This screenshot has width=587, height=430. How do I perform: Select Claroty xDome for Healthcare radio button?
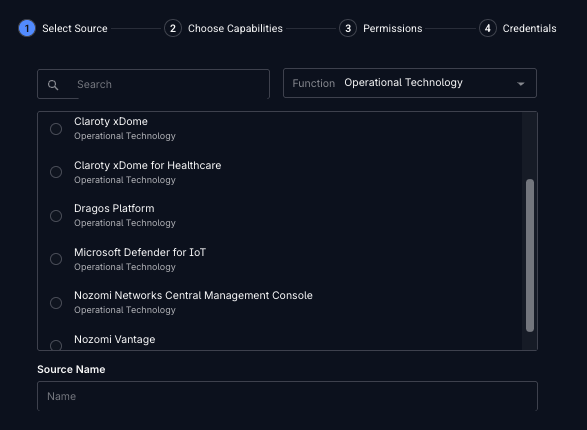click(56, 172)
